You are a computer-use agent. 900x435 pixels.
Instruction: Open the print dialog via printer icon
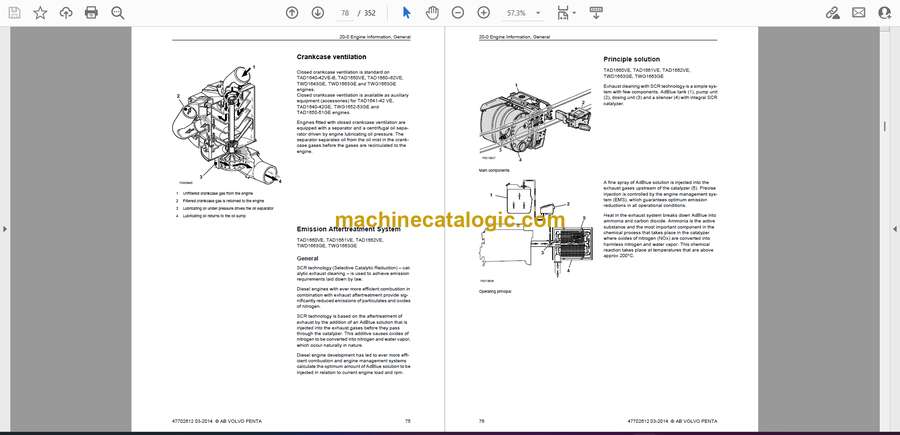[x=91, y=13]
